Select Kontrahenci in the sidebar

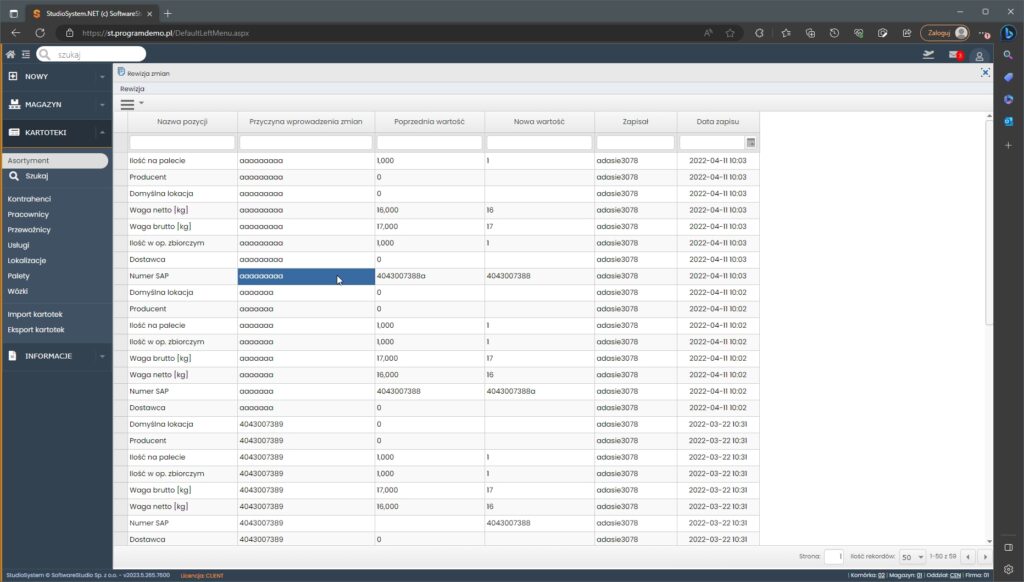coord(29,199)
